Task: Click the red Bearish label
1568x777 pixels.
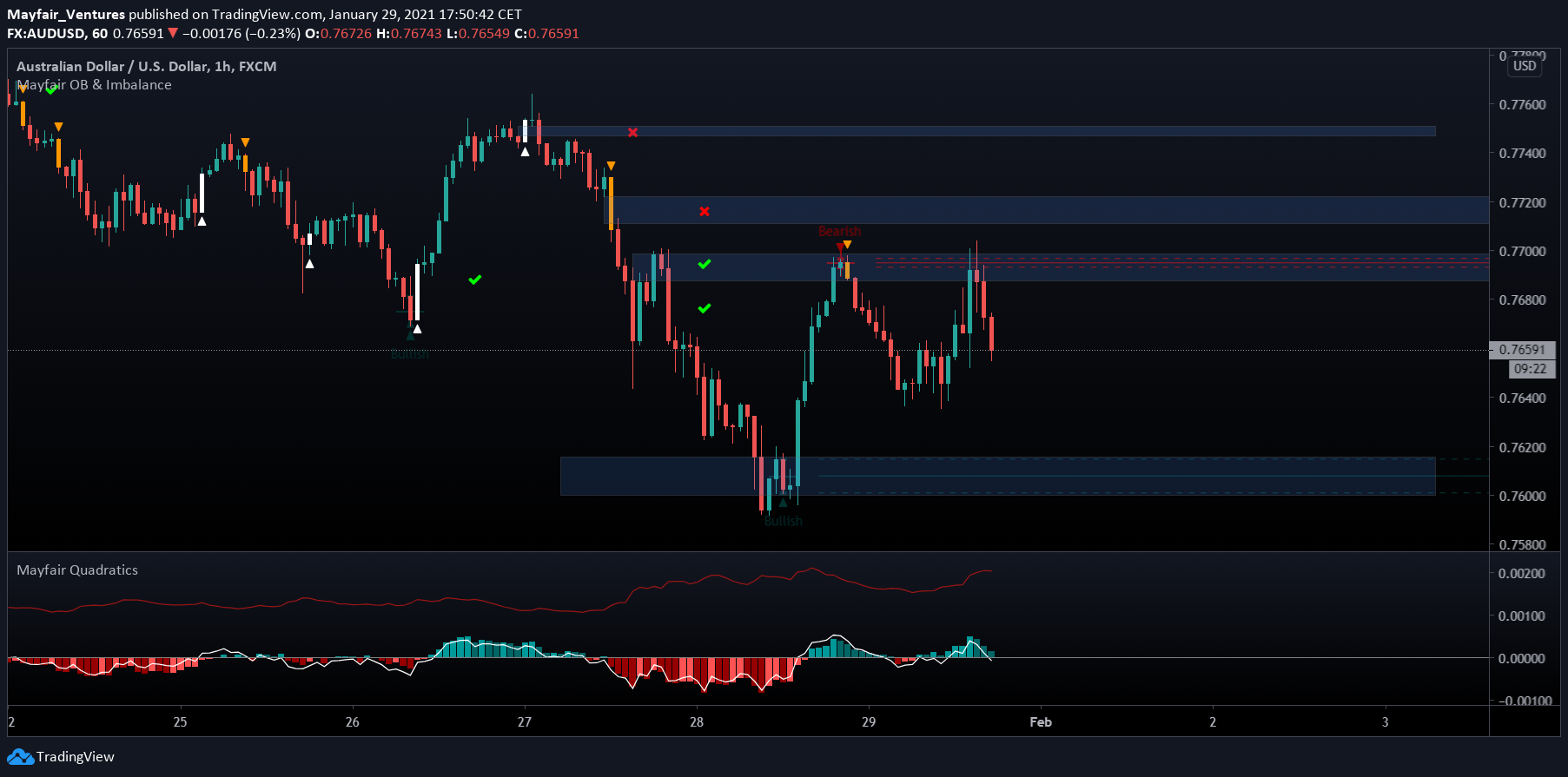Action: tap(839, 231)
